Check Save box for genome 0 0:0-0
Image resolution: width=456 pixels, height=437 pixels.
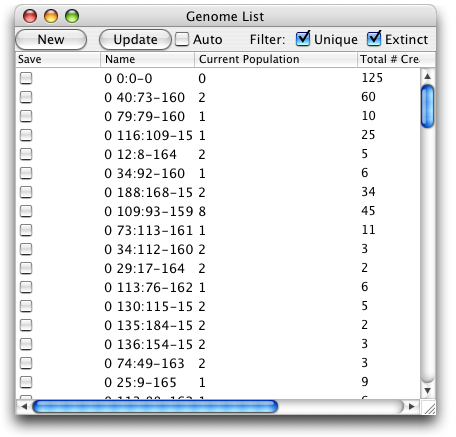pyautogui.click(x=26, y=78)
